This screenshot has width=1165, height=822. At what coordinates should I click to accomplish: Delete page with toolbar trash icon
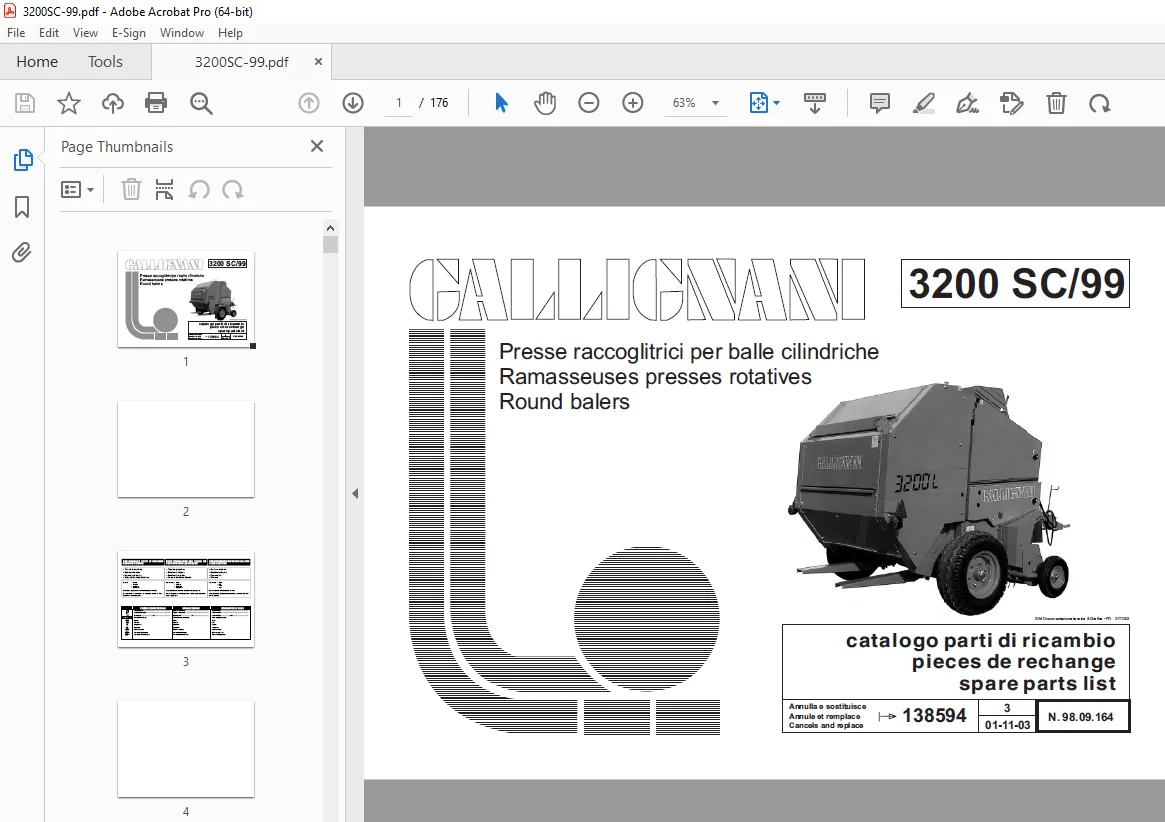tap(1056, 103)
